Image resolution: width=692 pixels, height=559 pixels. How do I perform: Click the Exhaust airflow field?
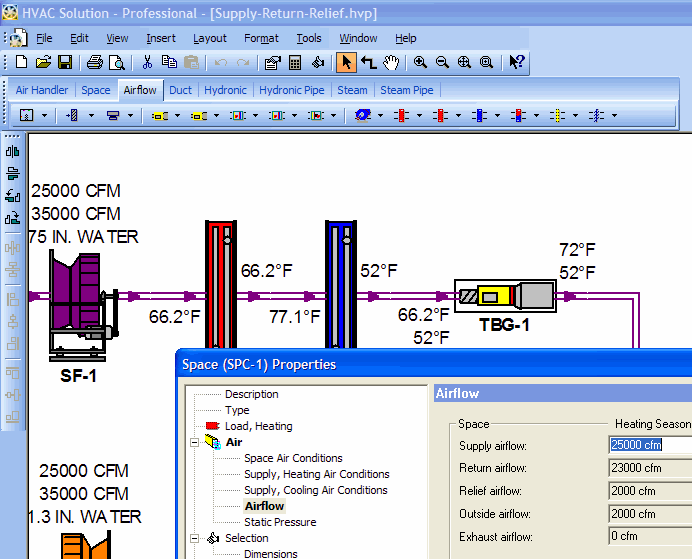pos(650,536)
